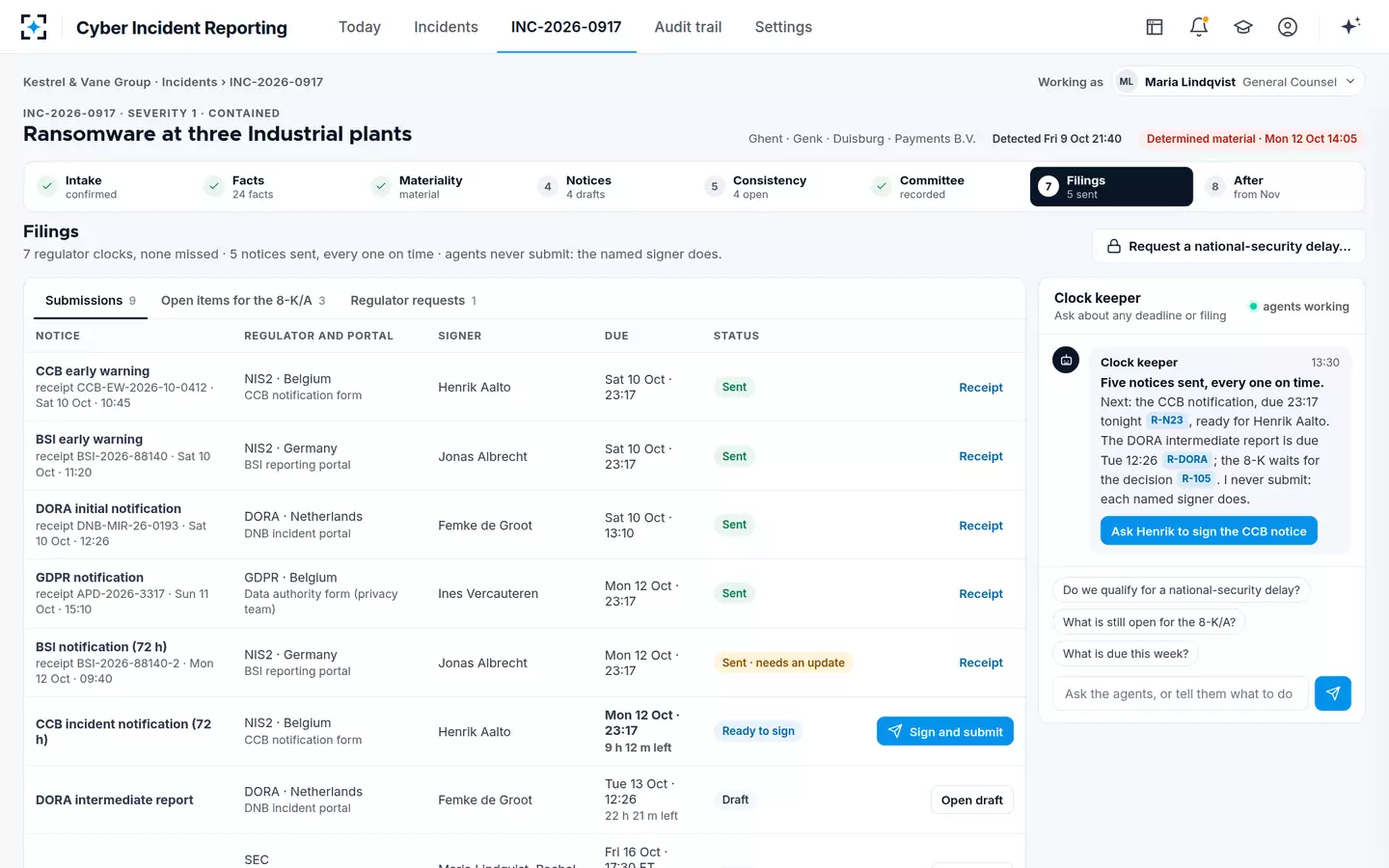Click Ask Henrik to sign the CCB notice
The height and width of the screenshot is (868, 1389).
tap(1209, 530)
